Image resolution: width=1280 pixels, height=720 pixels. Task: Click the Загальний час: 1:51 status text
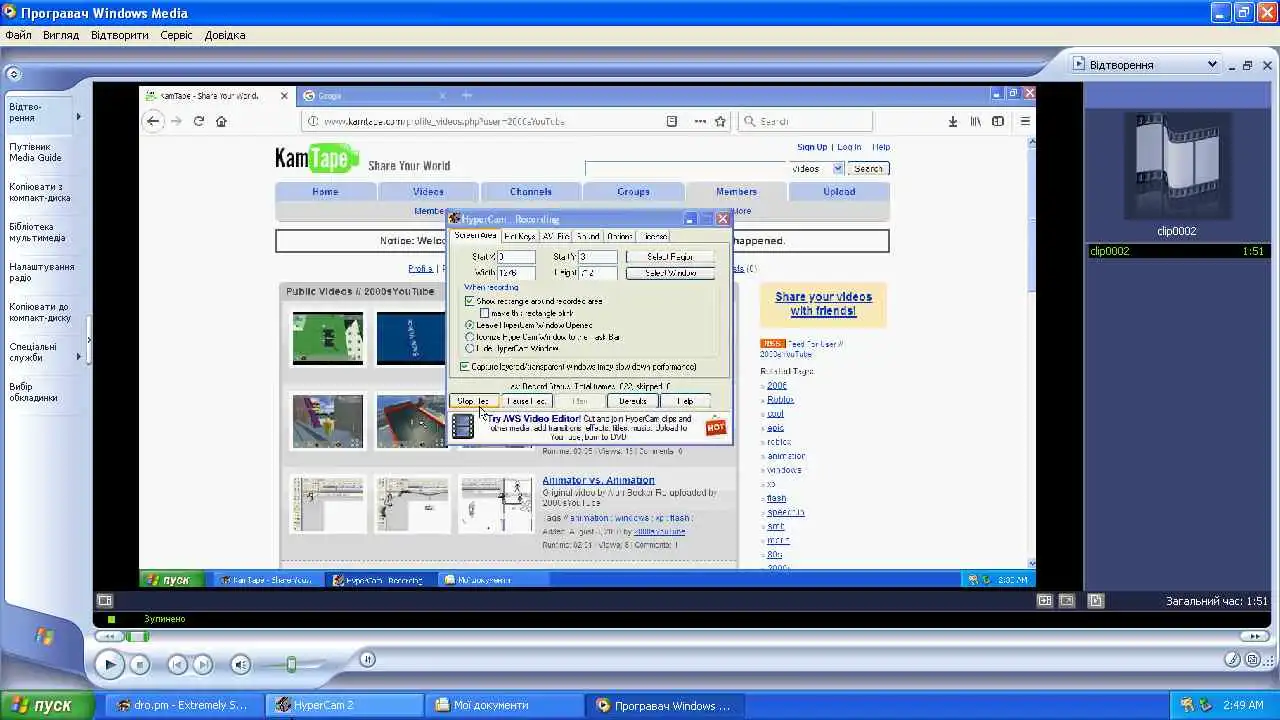point(1216,601)
